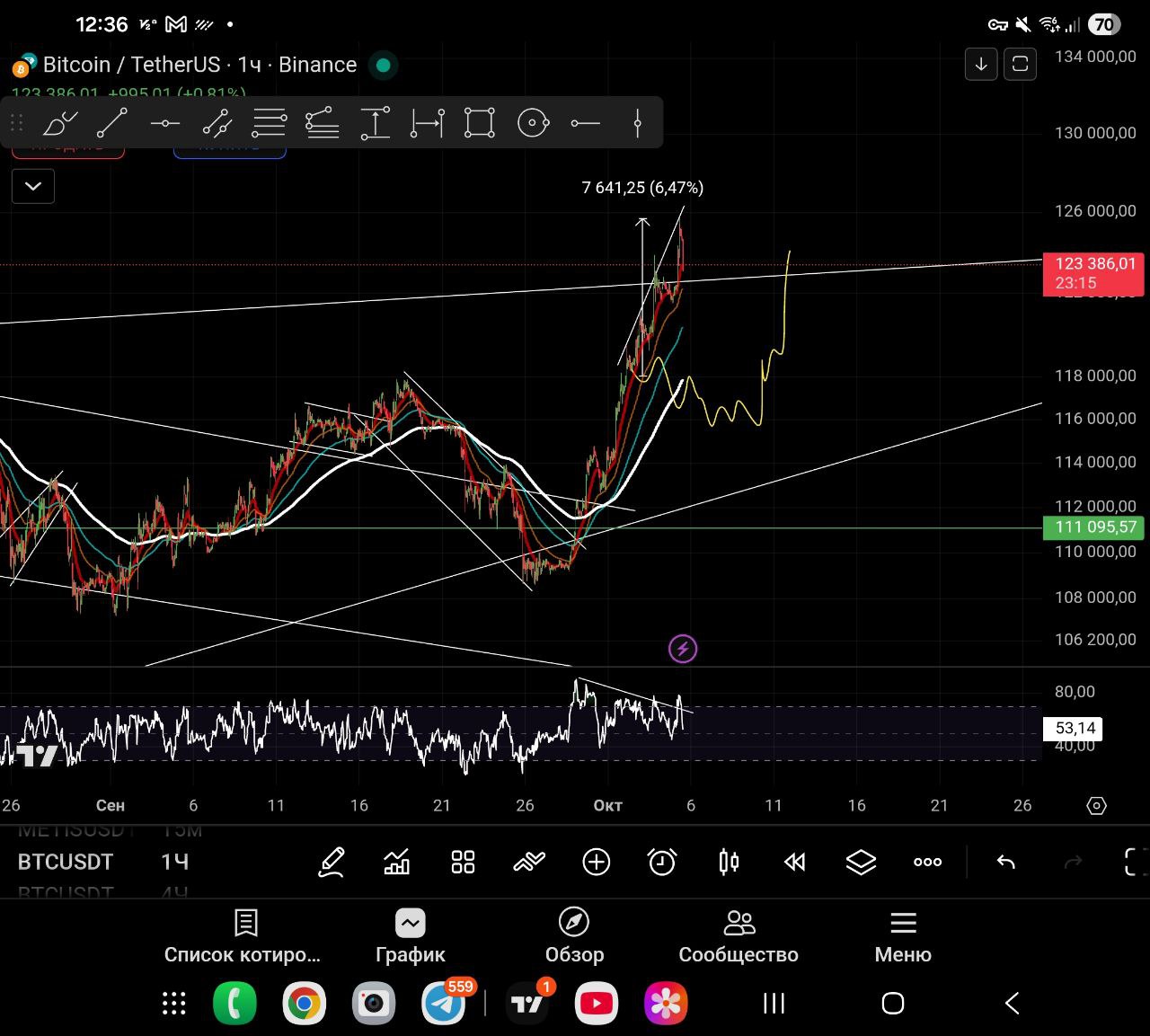The width and height of the screenshot is (1150, 1036).
Task: Choose the horizontal line tool
Action: point(164,122)
